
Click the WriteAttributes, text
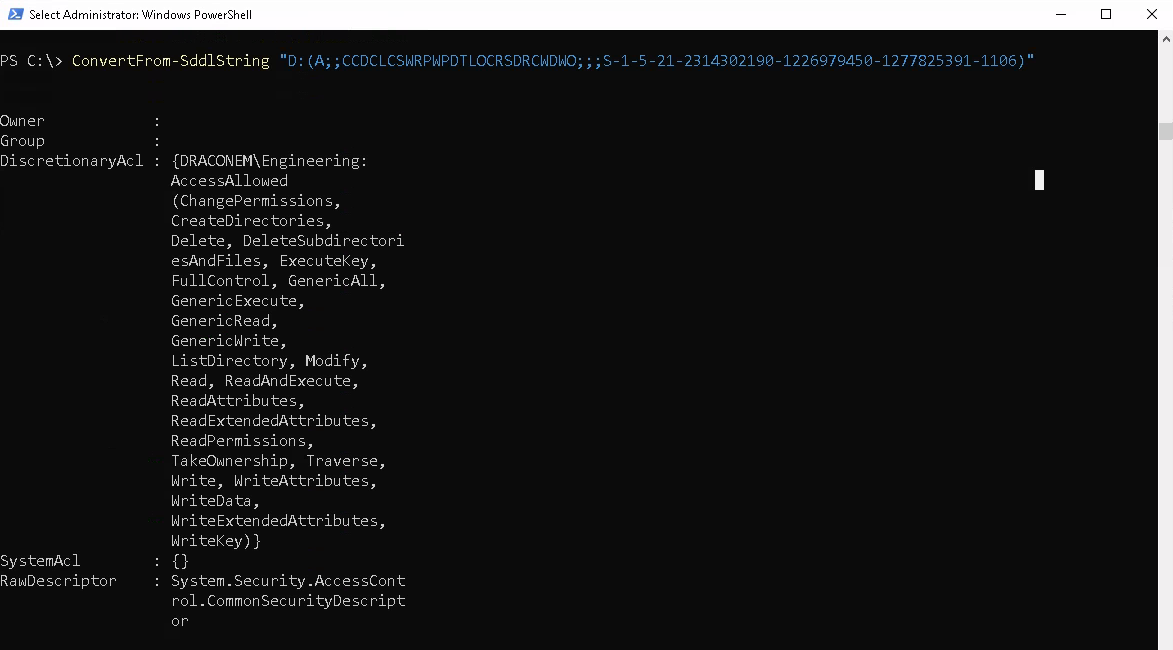(306, 481)
